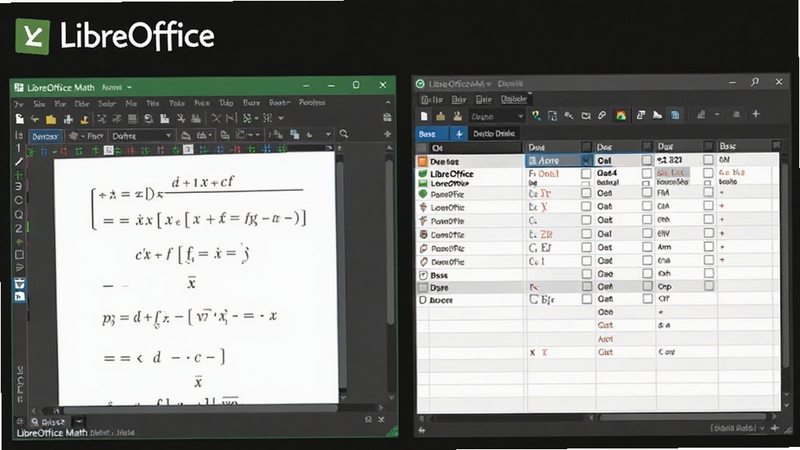Click the crossed lines X icon in Math toolbar
The height and width of the screenshot is (450, 800).
[x=216, y=119]
